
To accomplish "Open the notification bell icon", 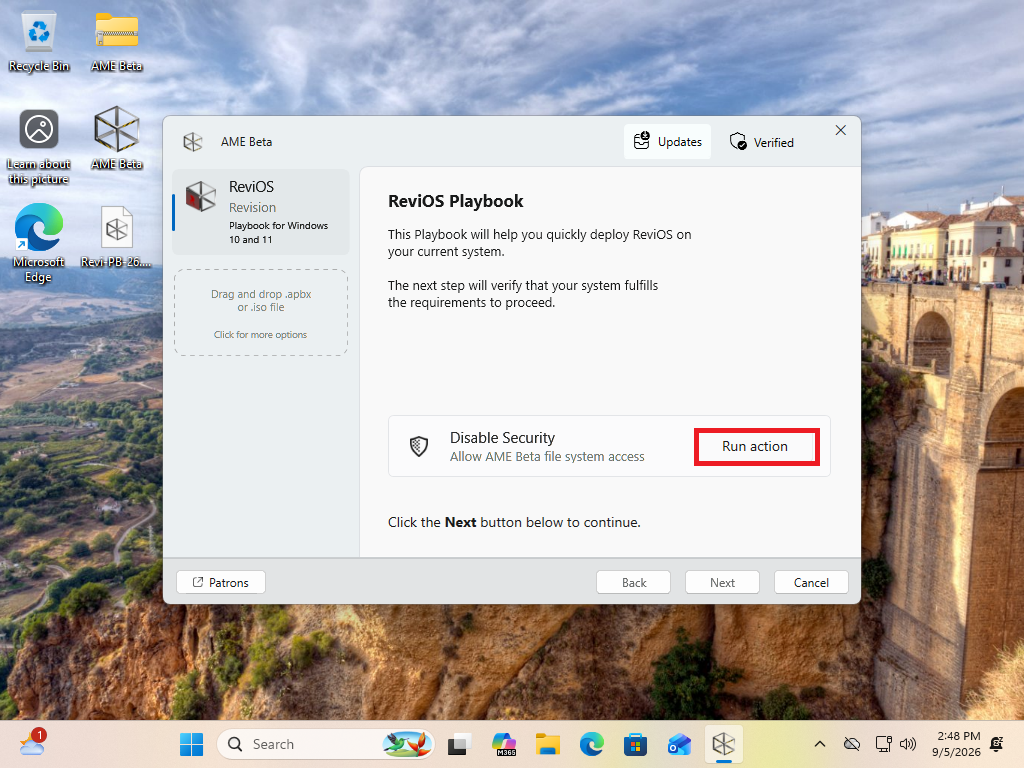I will [x=997, y=743].
